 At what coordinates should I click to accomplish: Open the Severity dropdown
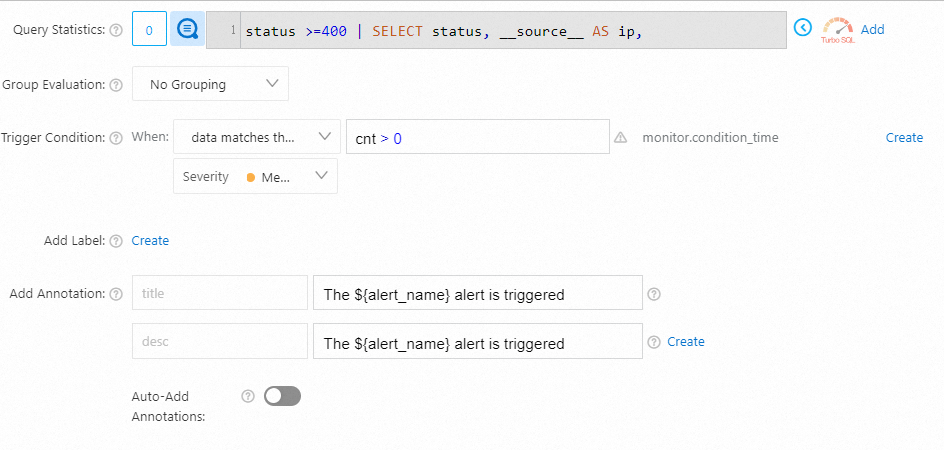pyautogui.click(x=255, y=176)
